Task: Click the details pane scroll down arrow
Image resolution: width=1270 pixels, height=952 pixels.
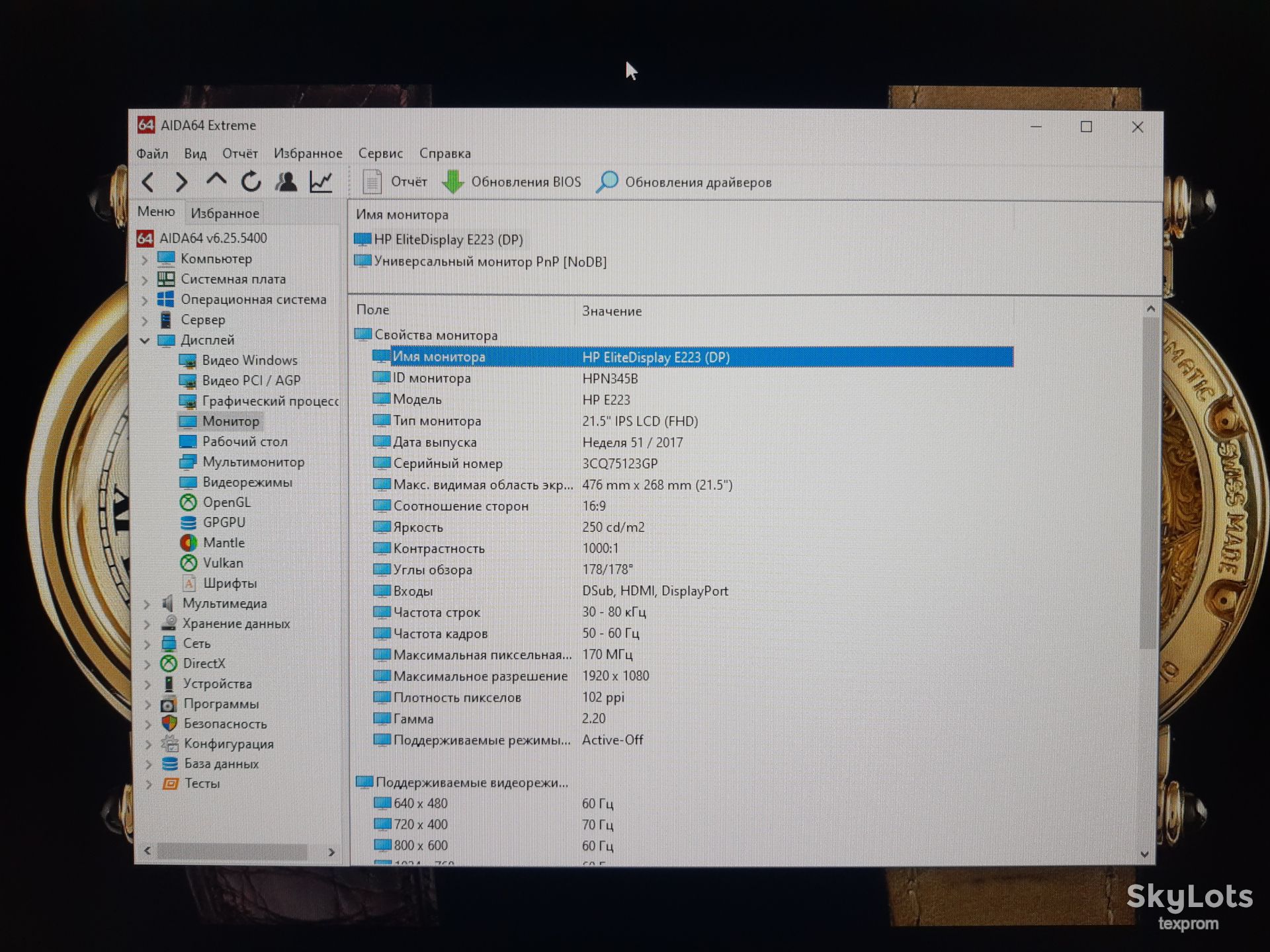Action: (1145, 854)
